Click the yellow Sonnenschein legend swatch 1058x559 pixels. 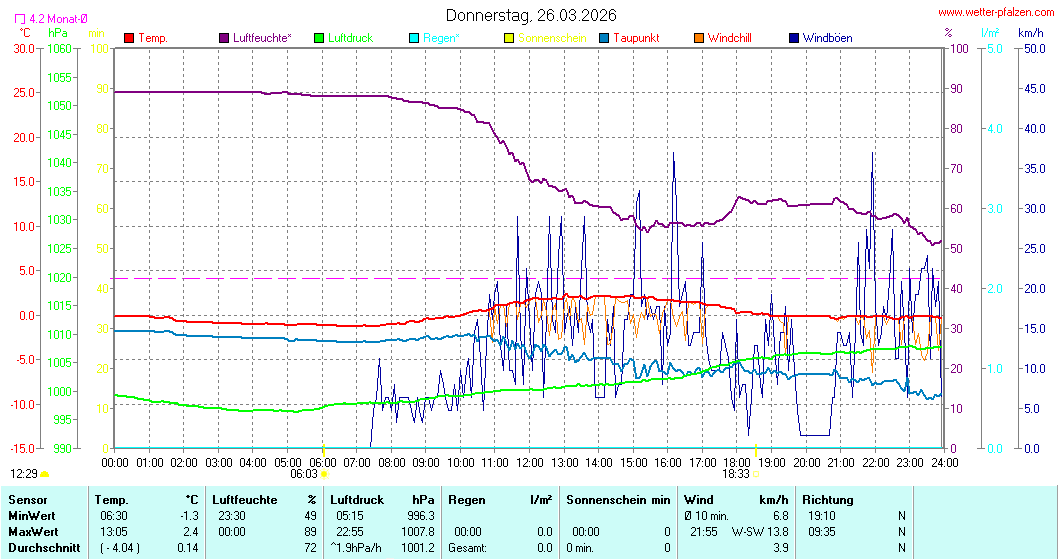tap(509, 38)
